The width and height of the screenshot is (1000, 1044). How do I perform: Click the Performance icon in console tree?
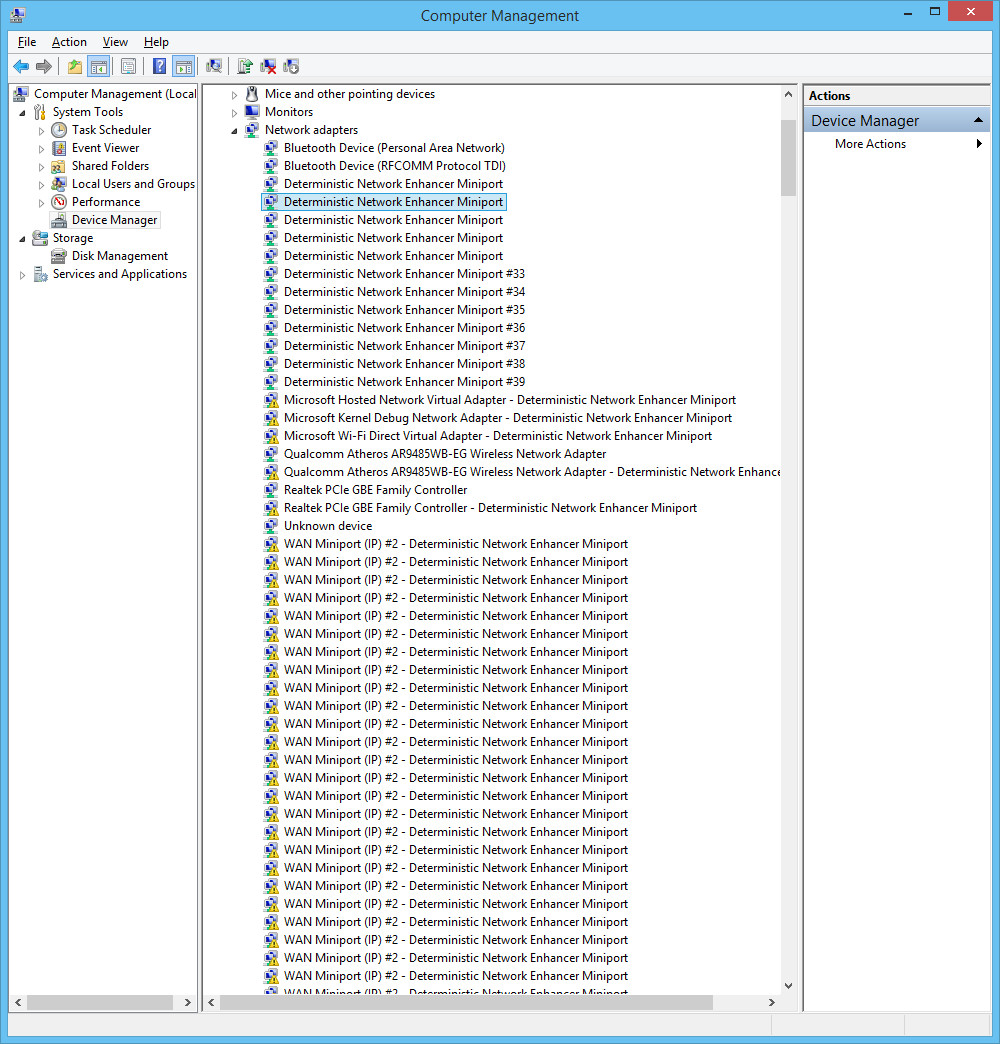click(x=59, y=202)
